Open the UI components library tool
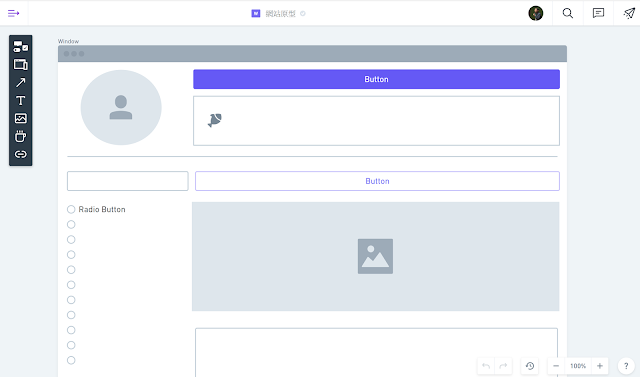This screenshot has height=377, width=640. (x=20, y=47)
